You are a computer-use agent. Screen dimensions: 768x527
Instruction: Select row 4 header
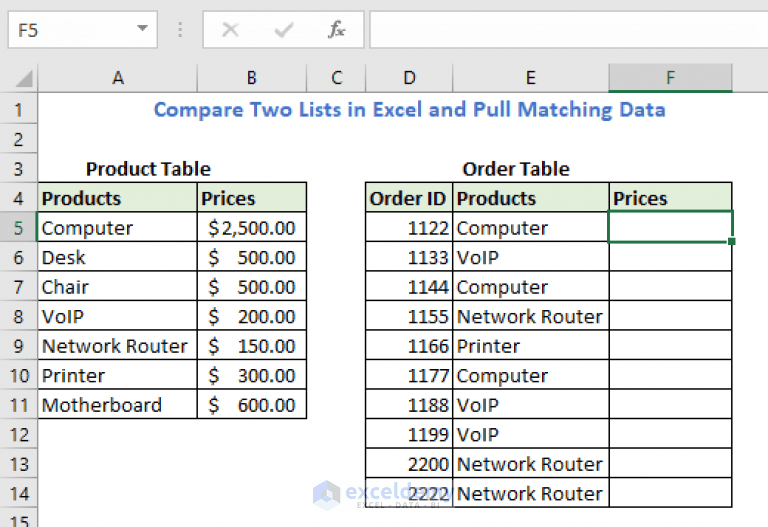coord(19,198)
